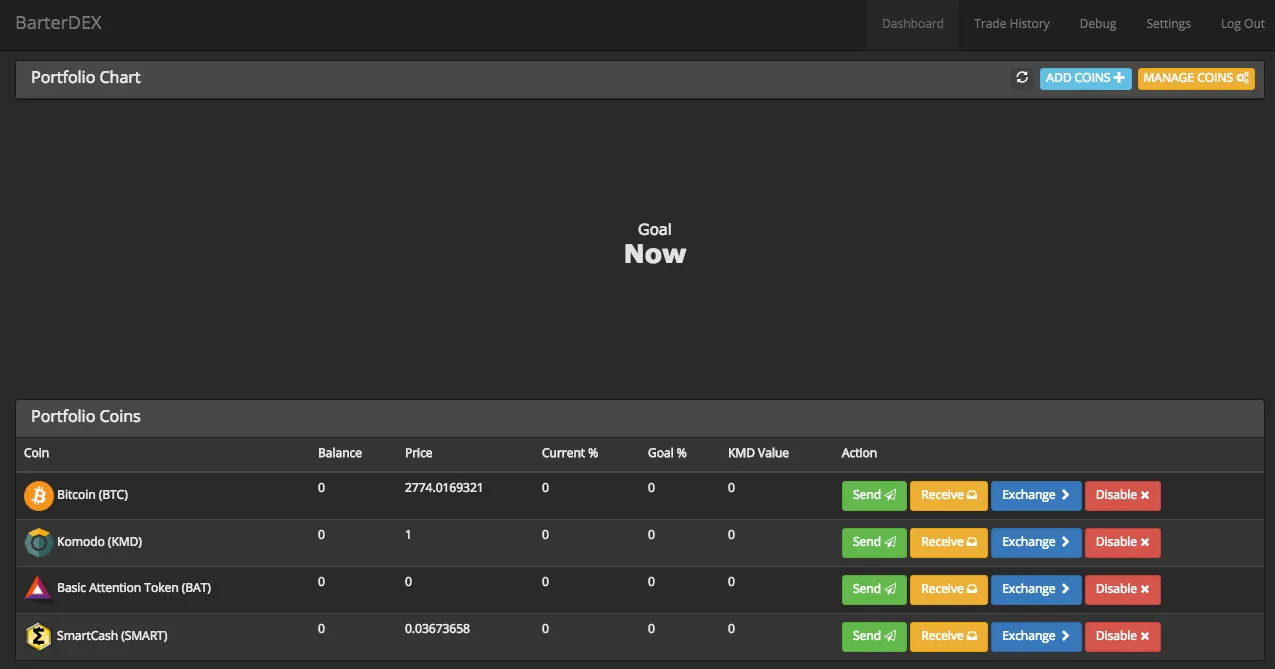Screen dimensions: 1275x669
Task: Receive Basic Attention Token (BAT)
Action: coord(949,590)
